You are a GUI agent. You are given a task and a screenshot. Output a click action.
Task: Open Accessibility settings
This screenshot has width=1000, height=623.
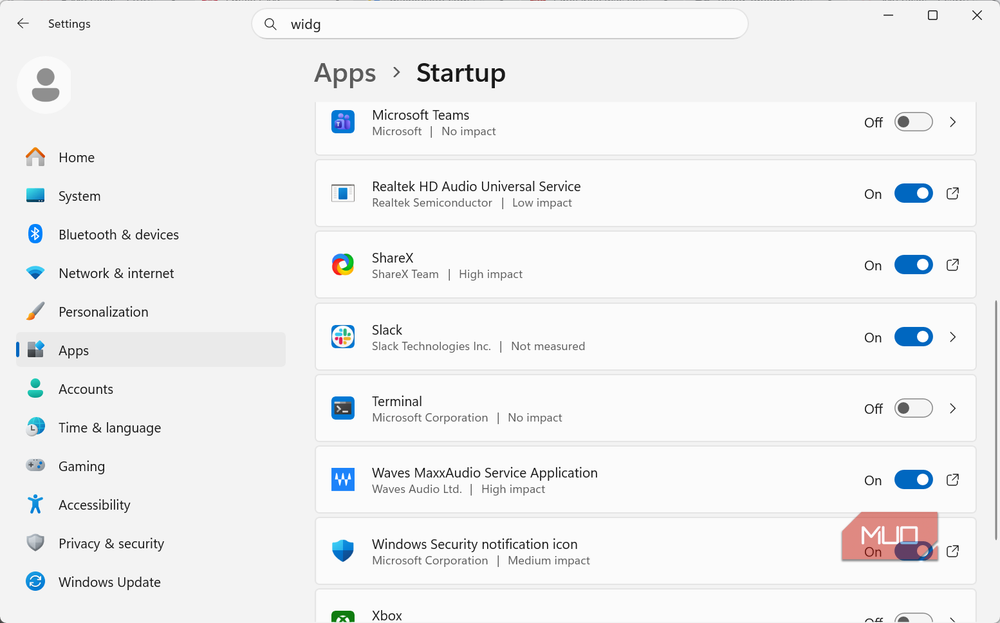pyautogui.click(x=151, y=504)
